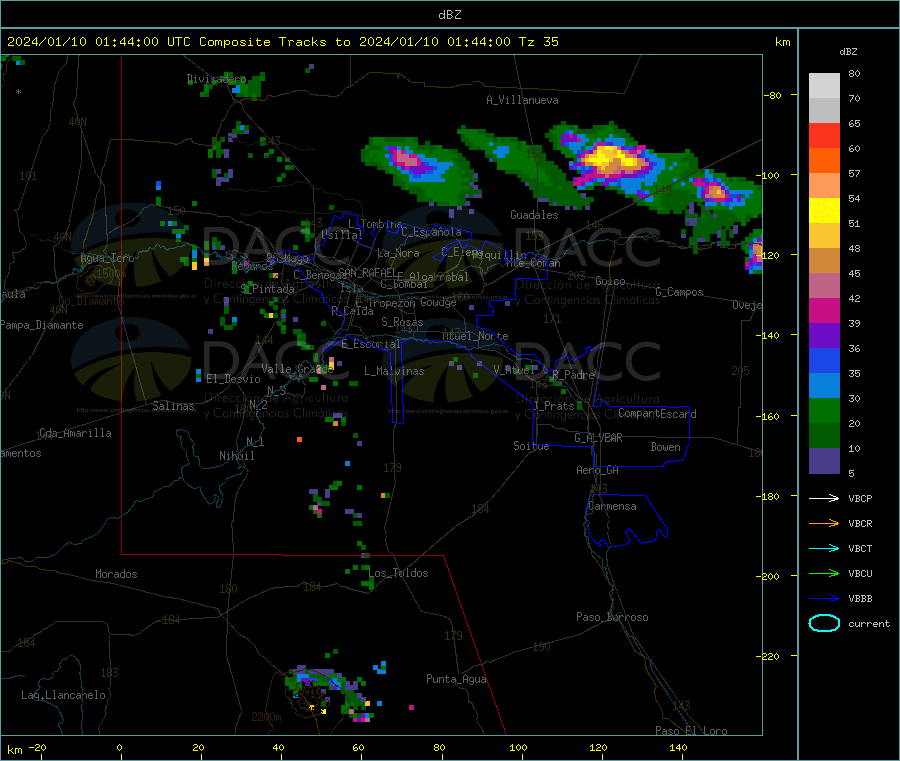Click the Divisadero map label
Viewport: 900px width, 761px height.
(x=216, y=79)
